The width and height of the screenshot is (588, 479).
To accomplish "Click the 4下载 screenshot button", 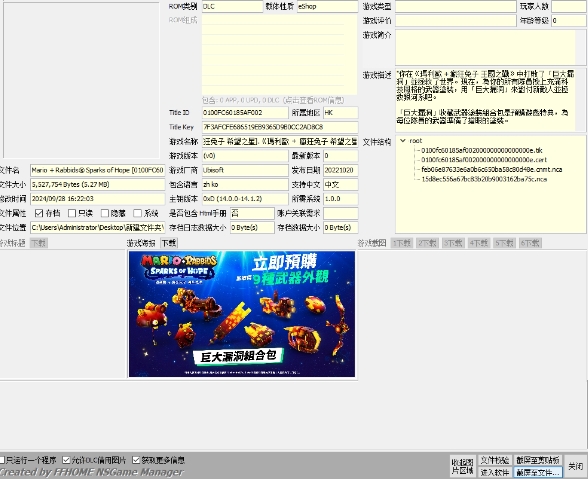I will click(x=479, y=243).
